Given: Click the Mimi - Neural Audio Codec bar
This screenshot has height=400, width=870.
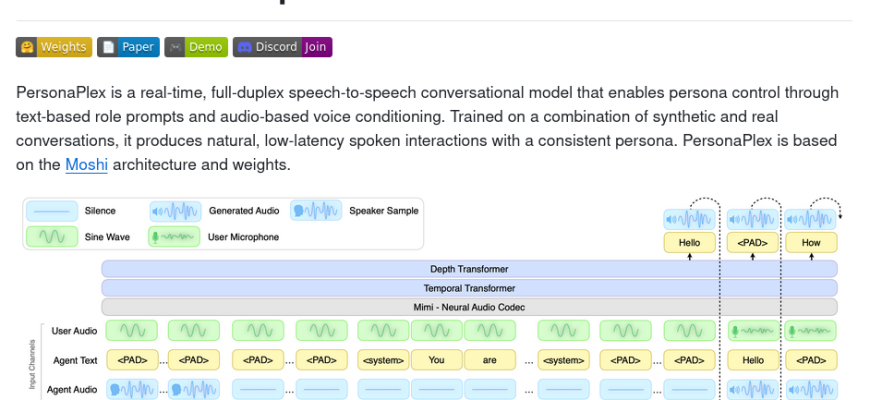Looking at the screenshot, I should (469, 307).
